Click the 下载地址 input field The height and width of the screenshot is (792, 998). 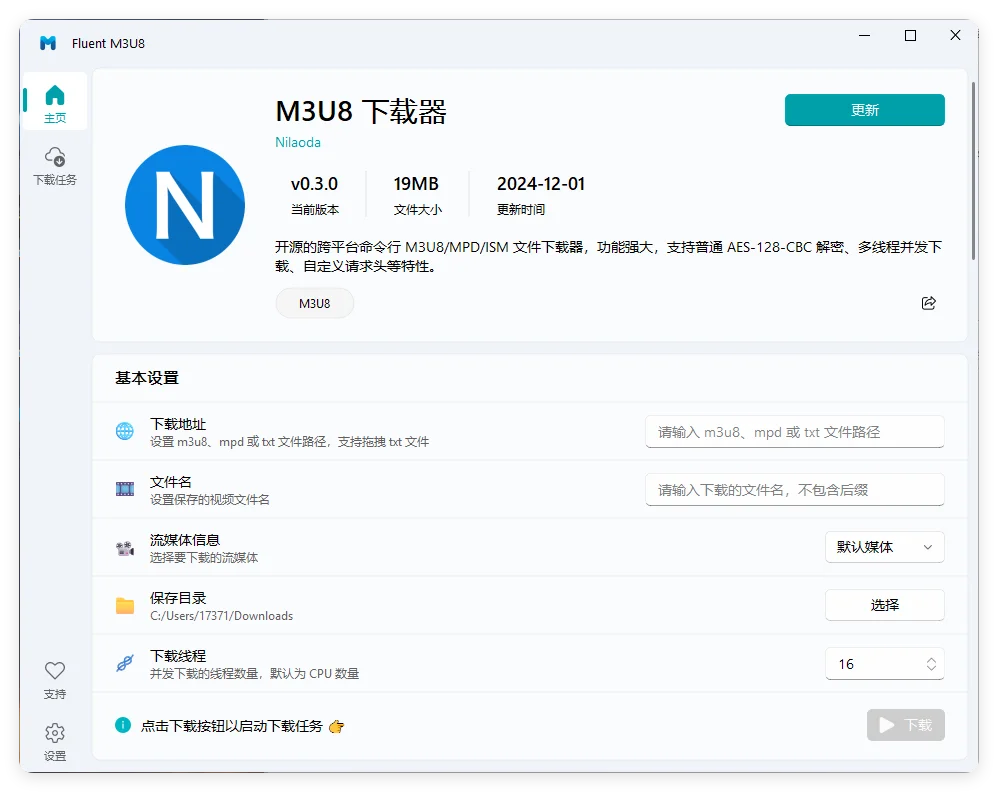pyautogui.click(x=794, y=431)
